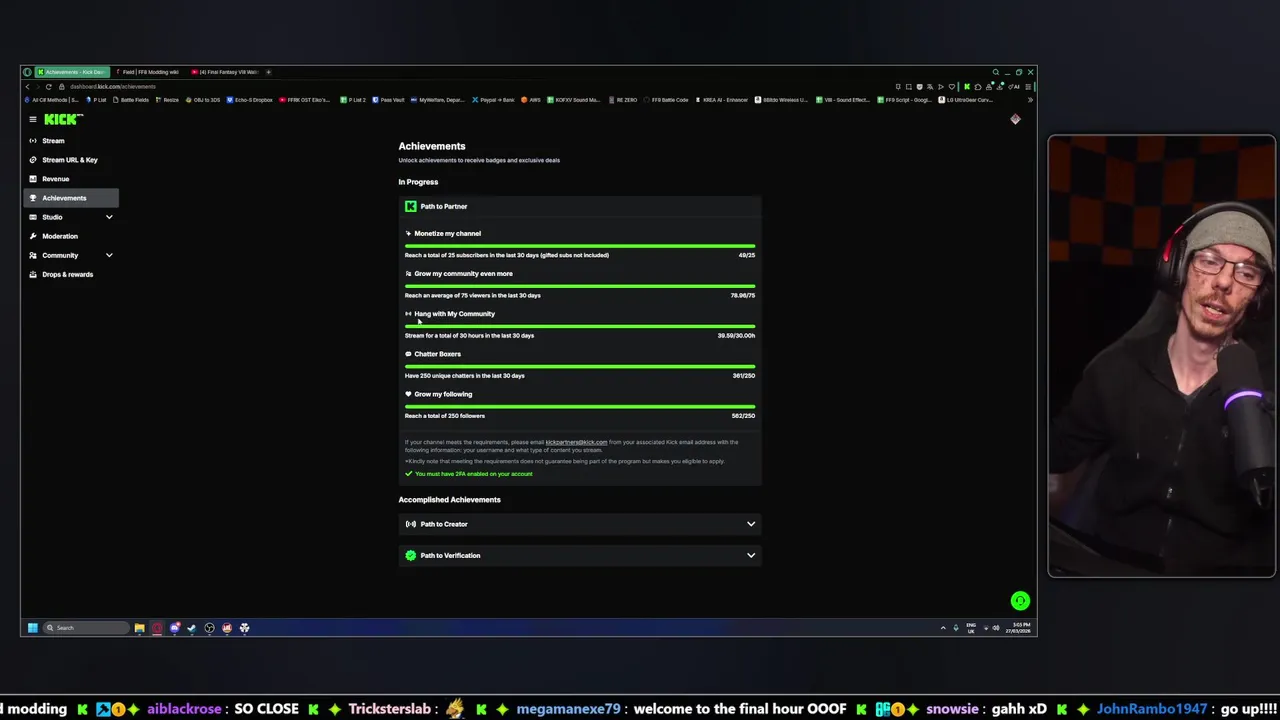The height and width of the screenshot is (720, 1280).
Task: Click the AI icon in the browser toolbar
Action: click(1014, 87)
